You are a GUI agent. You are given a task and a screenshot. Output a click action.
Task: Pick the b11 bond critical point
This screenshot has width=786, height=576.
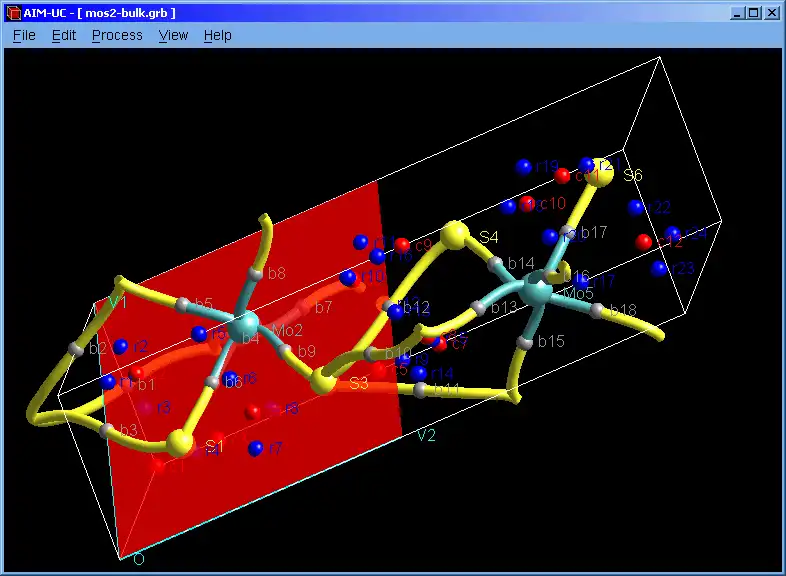click(421, 390)
